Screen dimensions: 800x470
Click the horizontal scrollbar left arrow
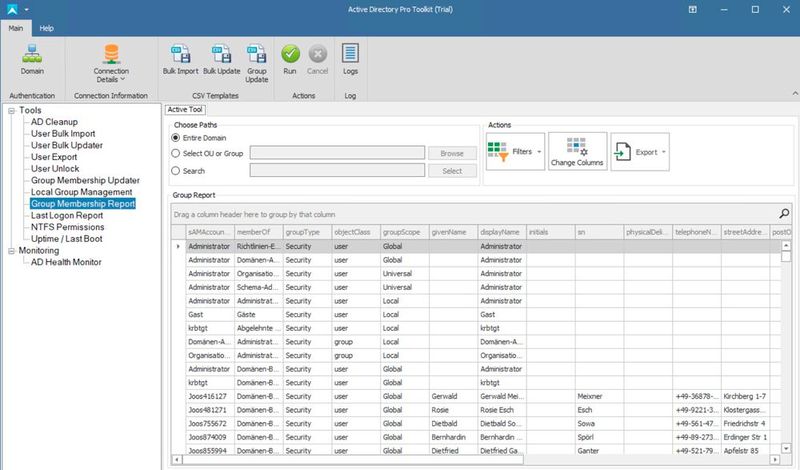click(177, 459)
